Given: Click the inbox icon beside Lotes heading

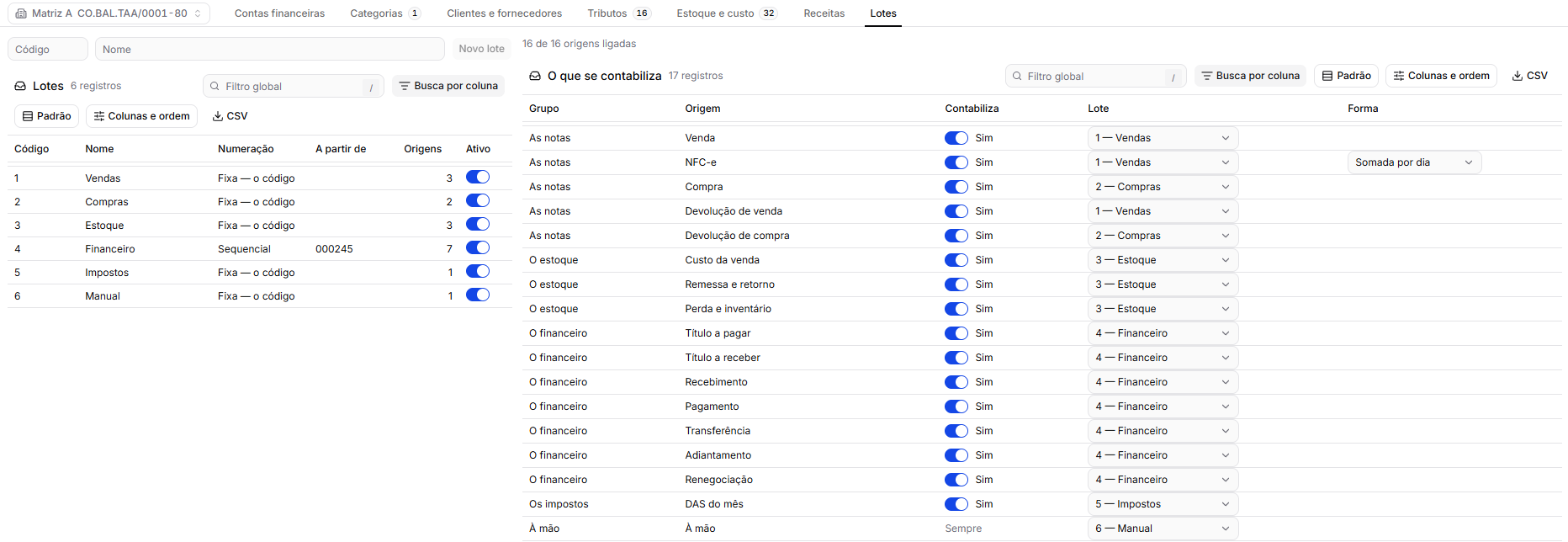Looking at the screenshot, I should (20, 86).
